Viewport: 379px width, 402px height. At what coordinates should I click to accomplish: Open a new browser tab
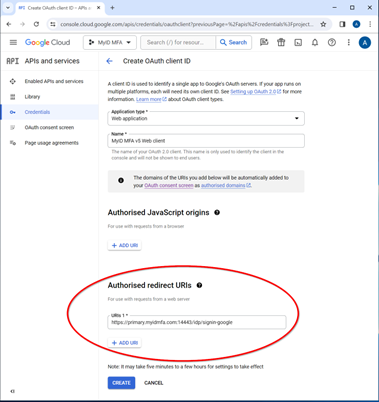(112, 8)
